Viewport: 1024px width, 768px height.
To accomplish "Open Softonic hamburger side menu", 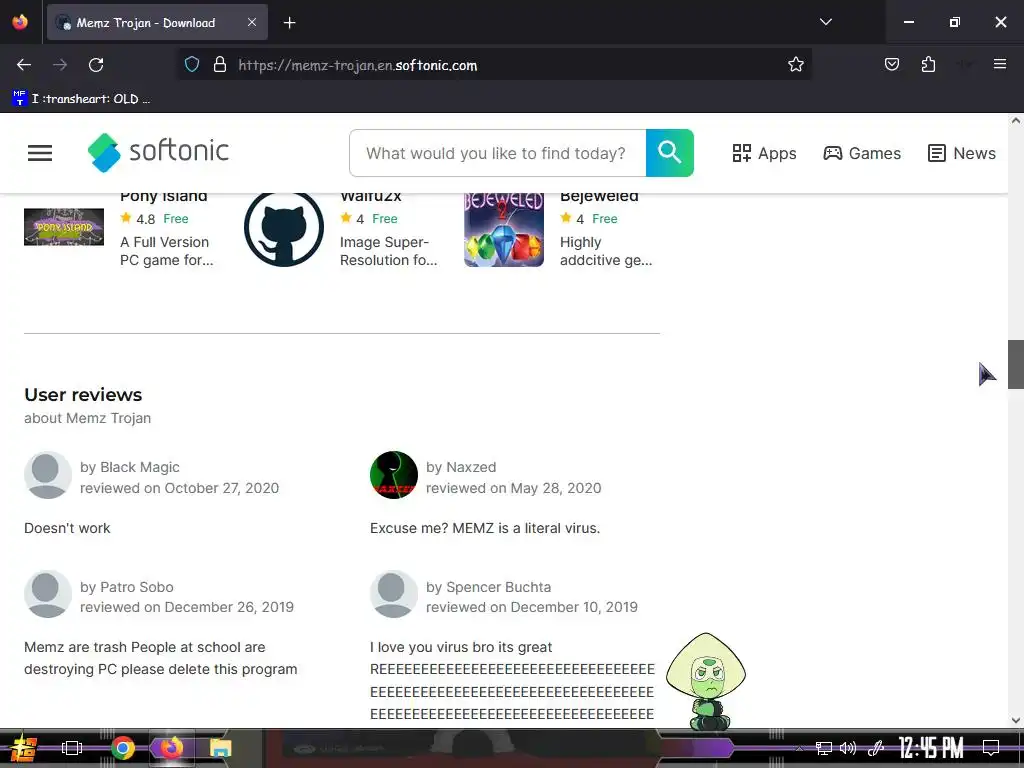I will pyautogui.click(x=40, y=153).
